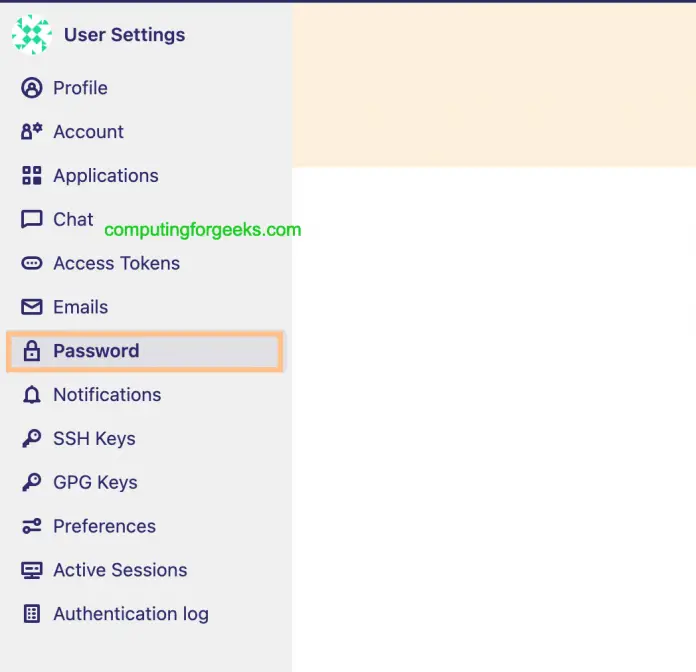Click the user avatar icon beside User Settings
Image resolution: width=696 pixels, height=672 pixels.
click(x=32, y=35)
